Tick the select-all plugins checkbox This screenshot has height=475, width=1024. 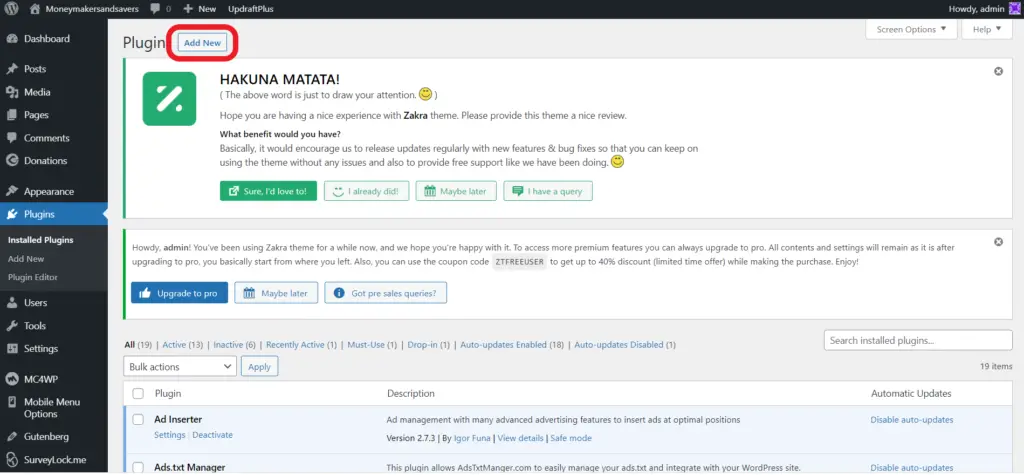[x=138, y=393]
